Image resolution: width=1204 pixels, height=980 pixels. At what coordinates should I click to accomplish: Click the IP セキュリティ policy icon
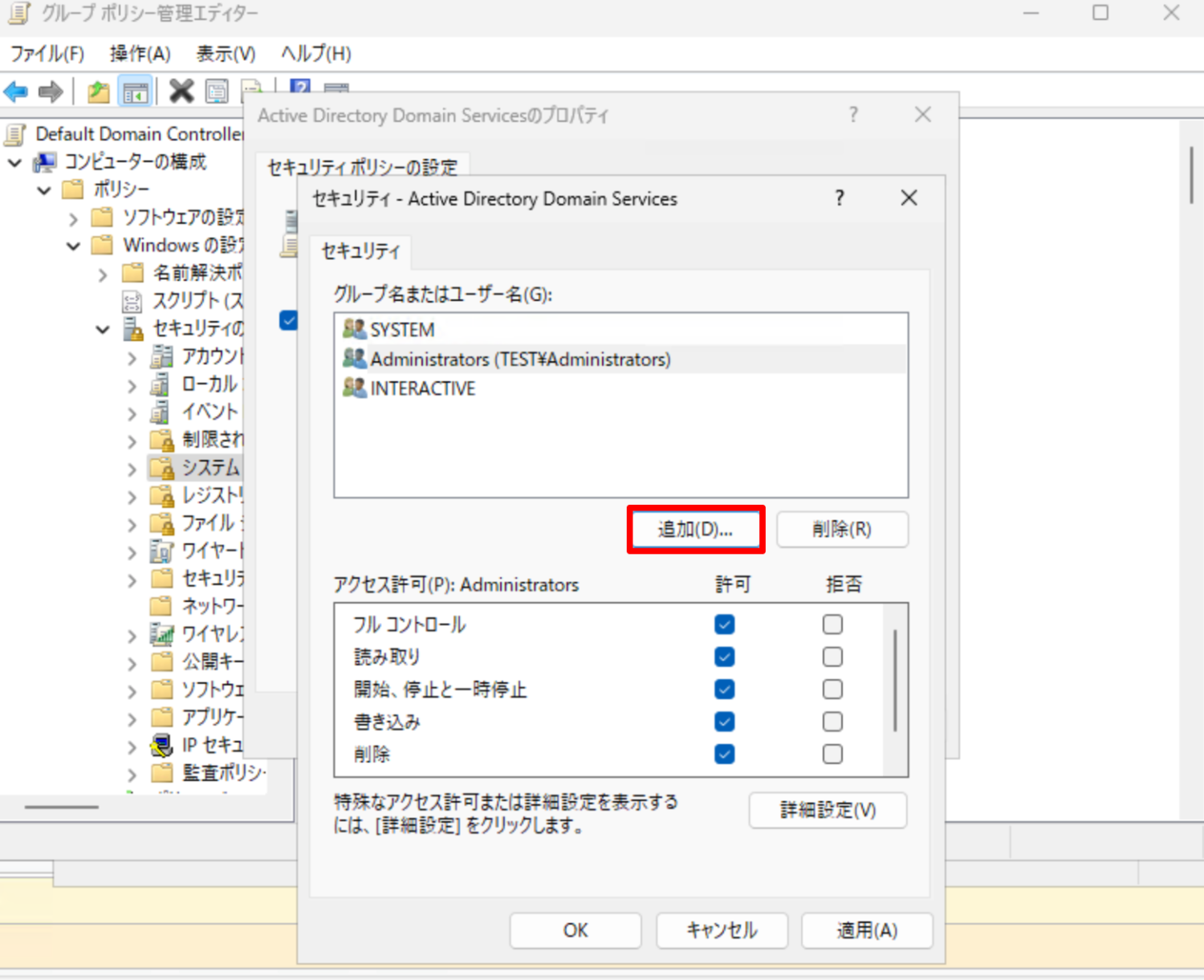pyautogui.click(x=162, y=745)
